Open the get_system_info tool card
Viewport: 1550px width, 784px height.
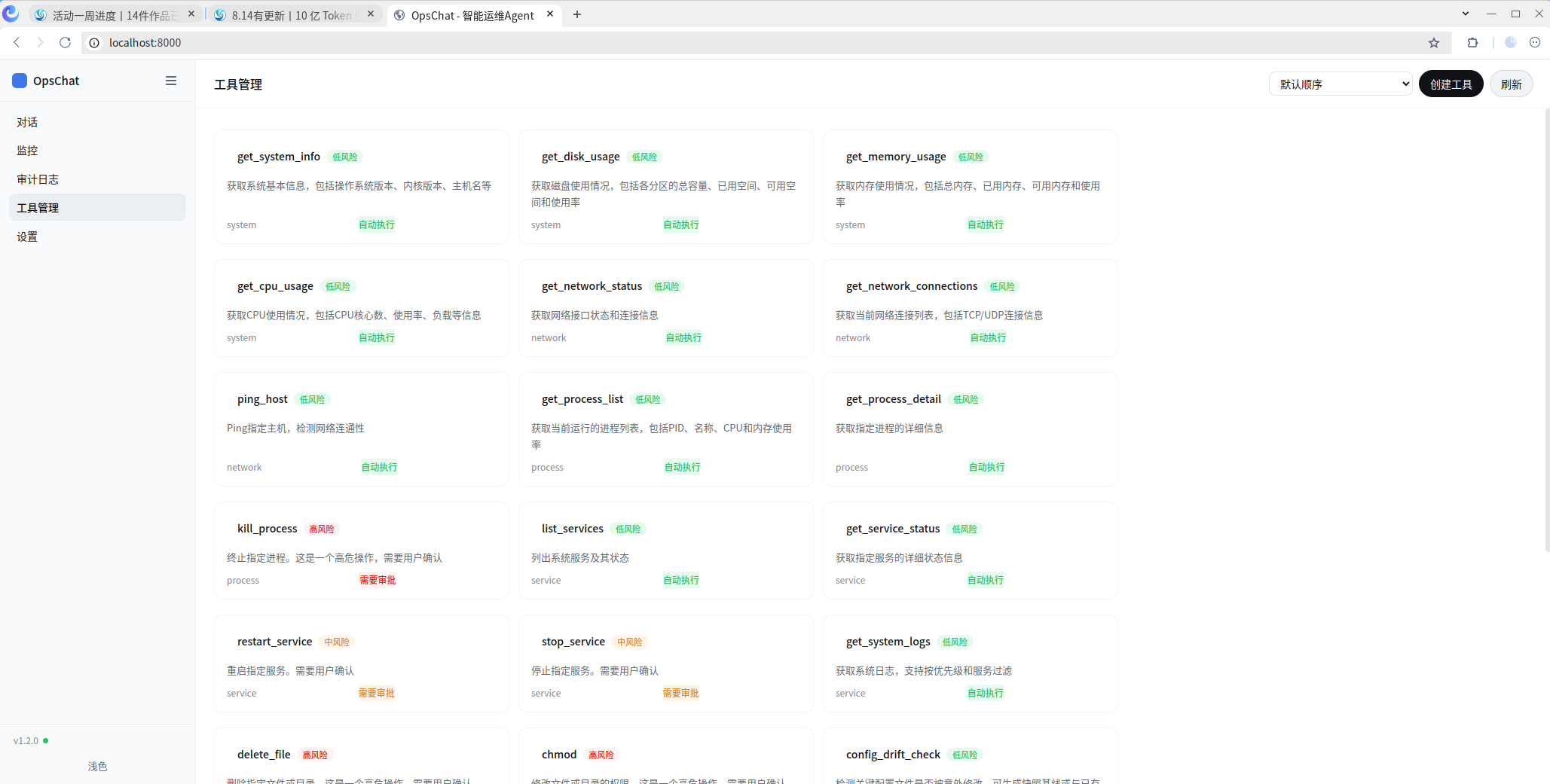(362, 187)
